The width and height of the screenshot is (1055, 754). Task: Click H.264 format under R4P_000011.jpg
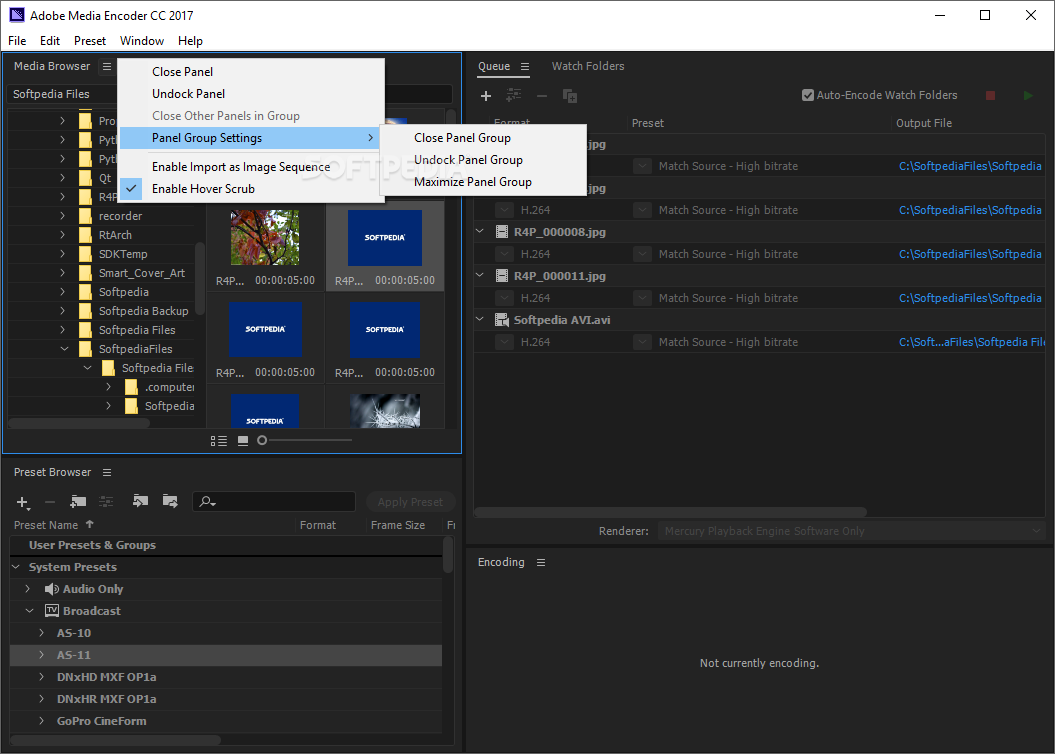point(535,298)
